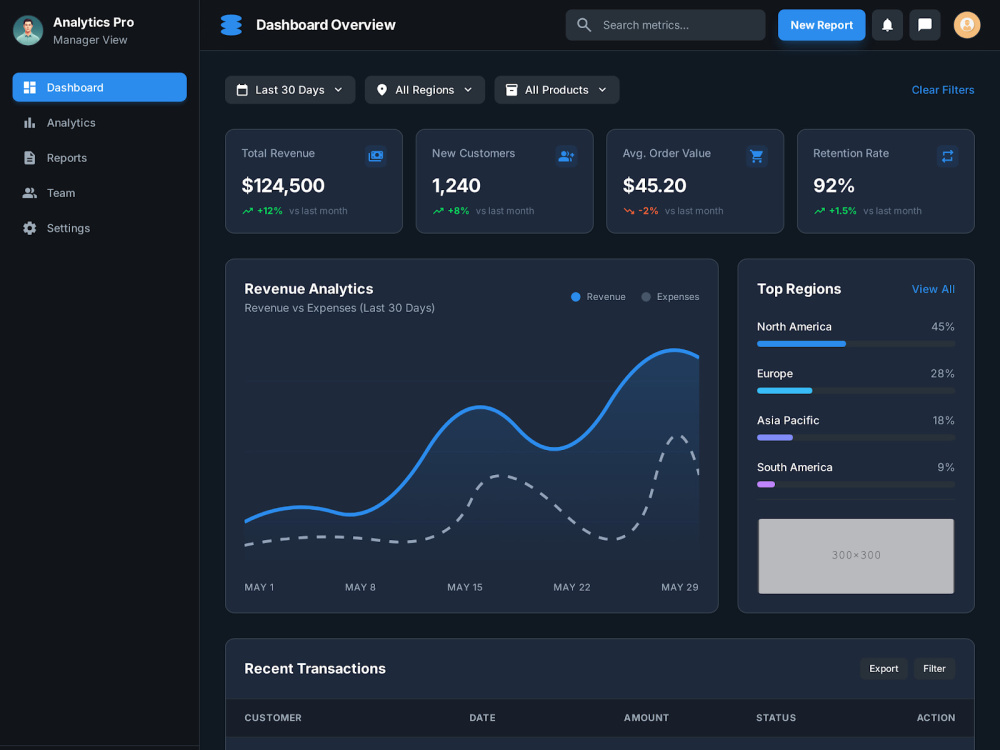Select Dashboard in the sidebar menu
Viewport: 1000px width, 750px height.
click(99, 87)
